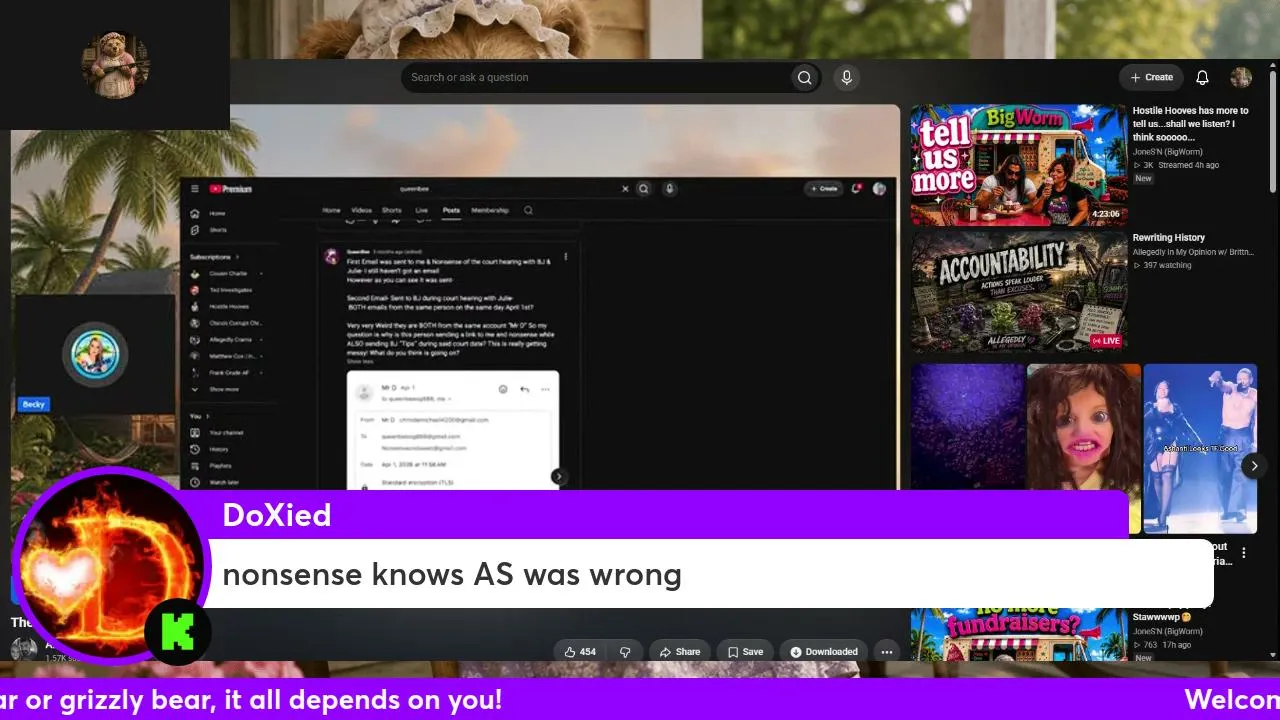Open 'Watch later' in the embedded sidebar
Image resolution: width=1280 pixels, height=720 pixels.
(215, 483)
